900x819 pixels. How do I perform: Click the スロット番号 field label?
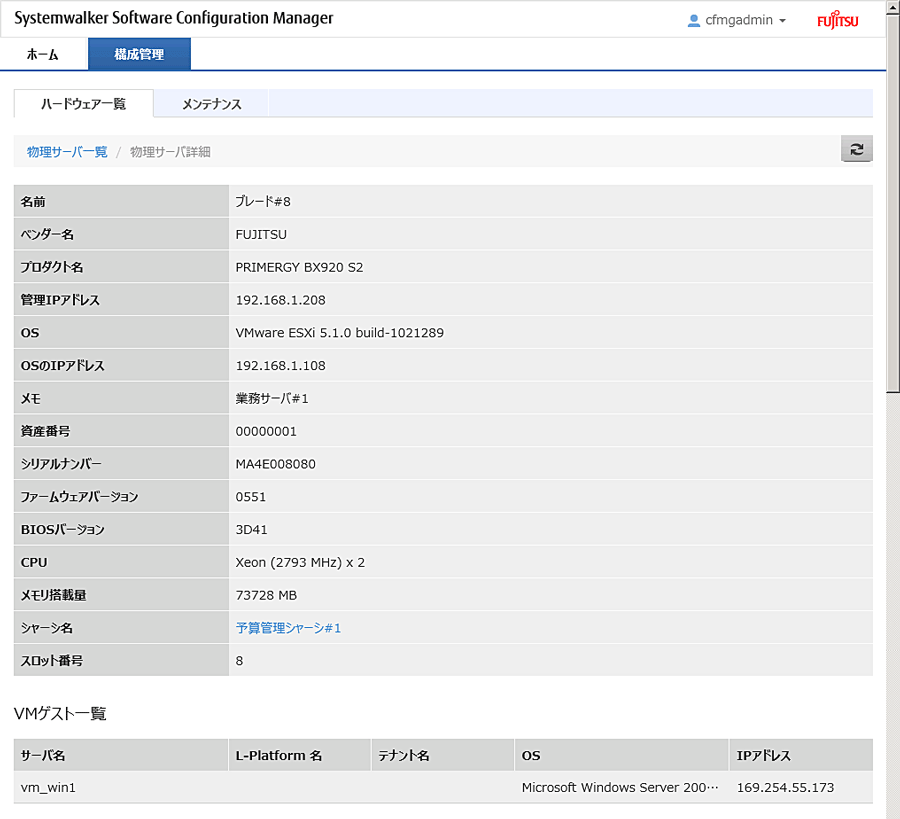[x=52, y=661]
